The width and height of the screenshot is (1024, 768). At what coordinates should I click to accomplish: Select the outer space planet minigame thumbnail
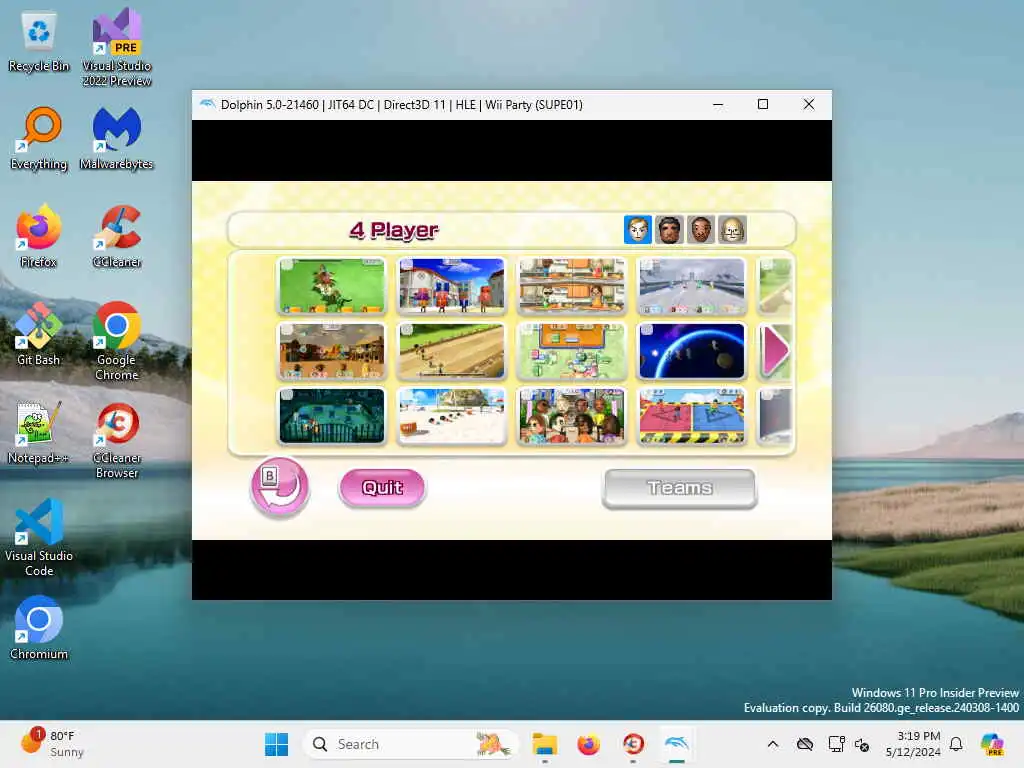[x=692, y=351]
